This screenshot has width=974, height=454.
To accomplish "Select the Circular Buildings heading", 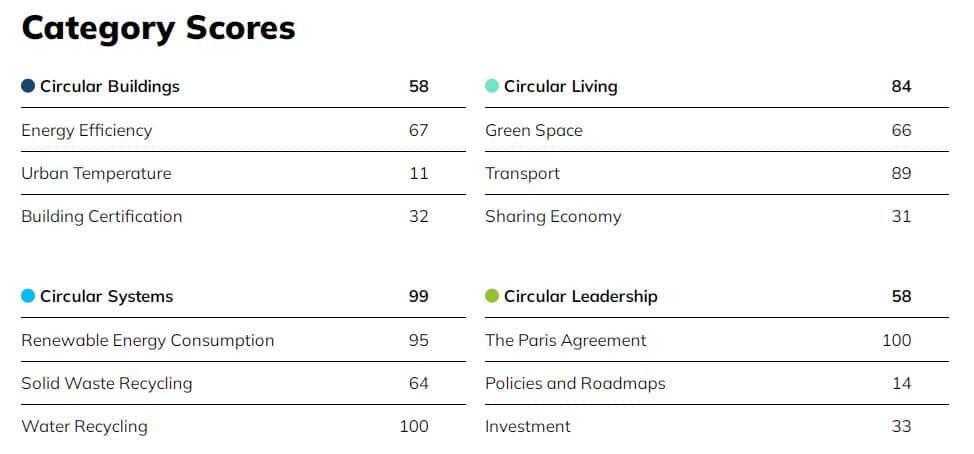I will [110, 86].
